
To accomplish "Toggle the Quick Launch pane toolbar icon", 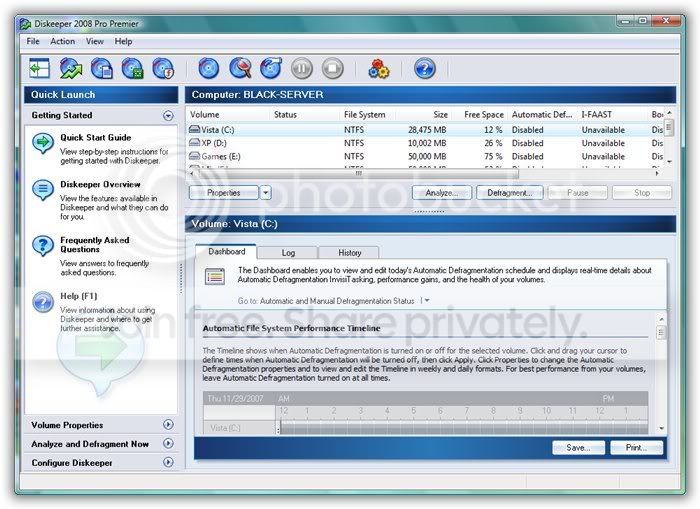I will [x=39, y=68].
